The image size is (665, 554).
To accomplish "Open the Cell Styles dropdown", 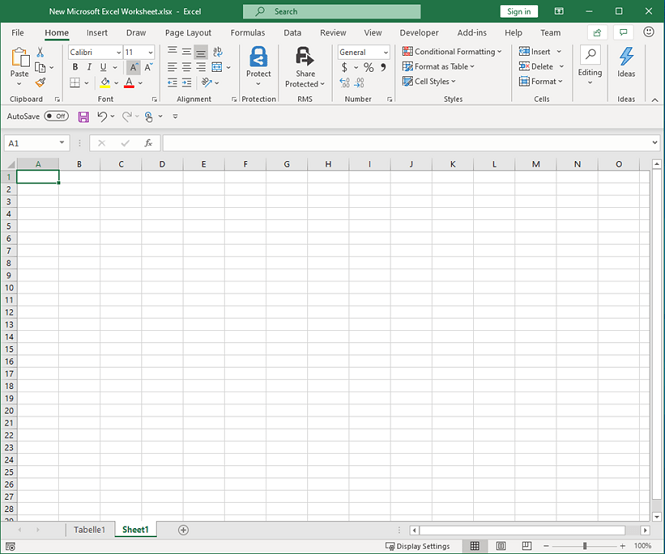I will point(429,81).
